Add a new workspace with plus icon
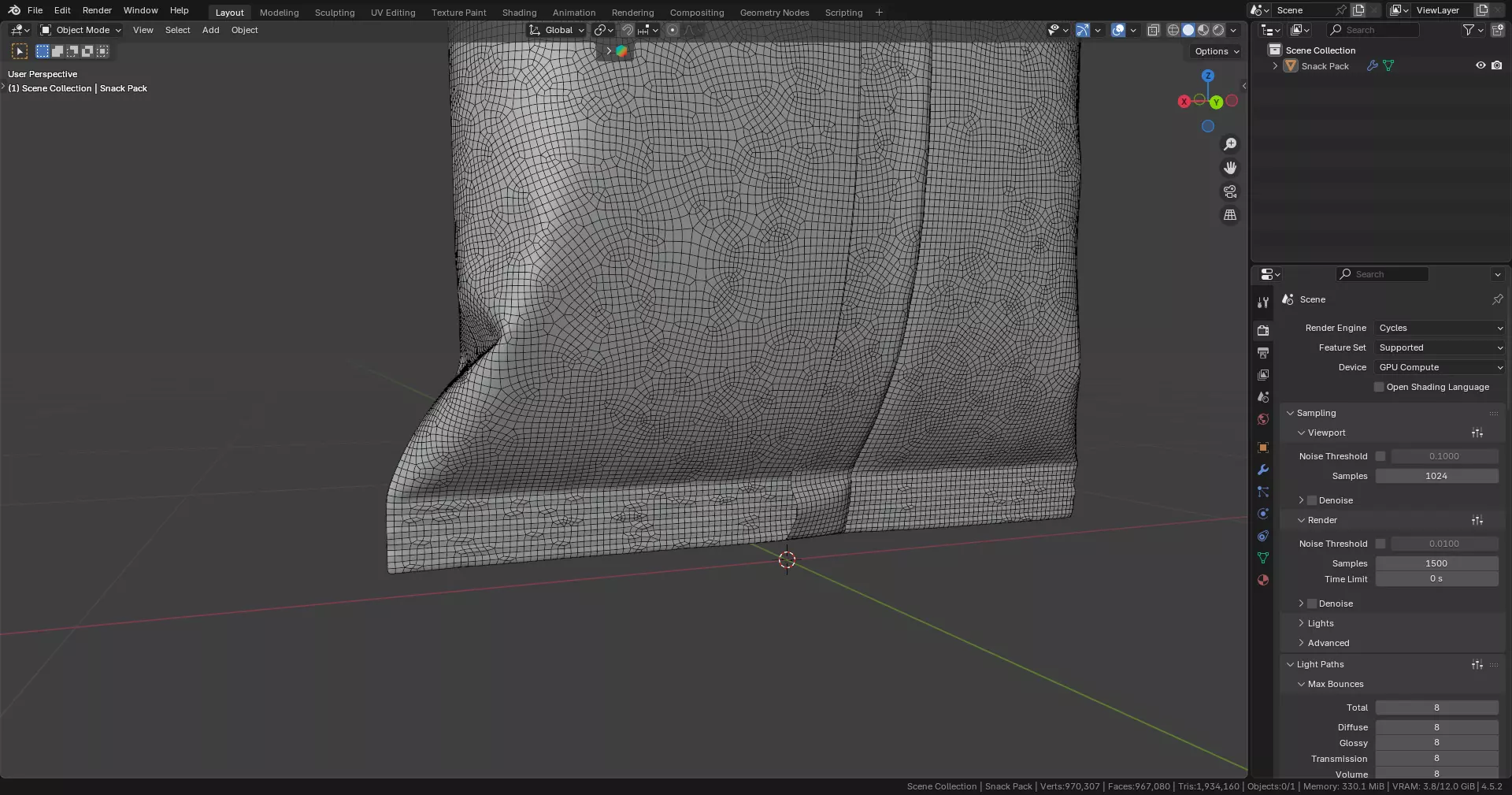1512x795 pixels. (x=879, y=12)
